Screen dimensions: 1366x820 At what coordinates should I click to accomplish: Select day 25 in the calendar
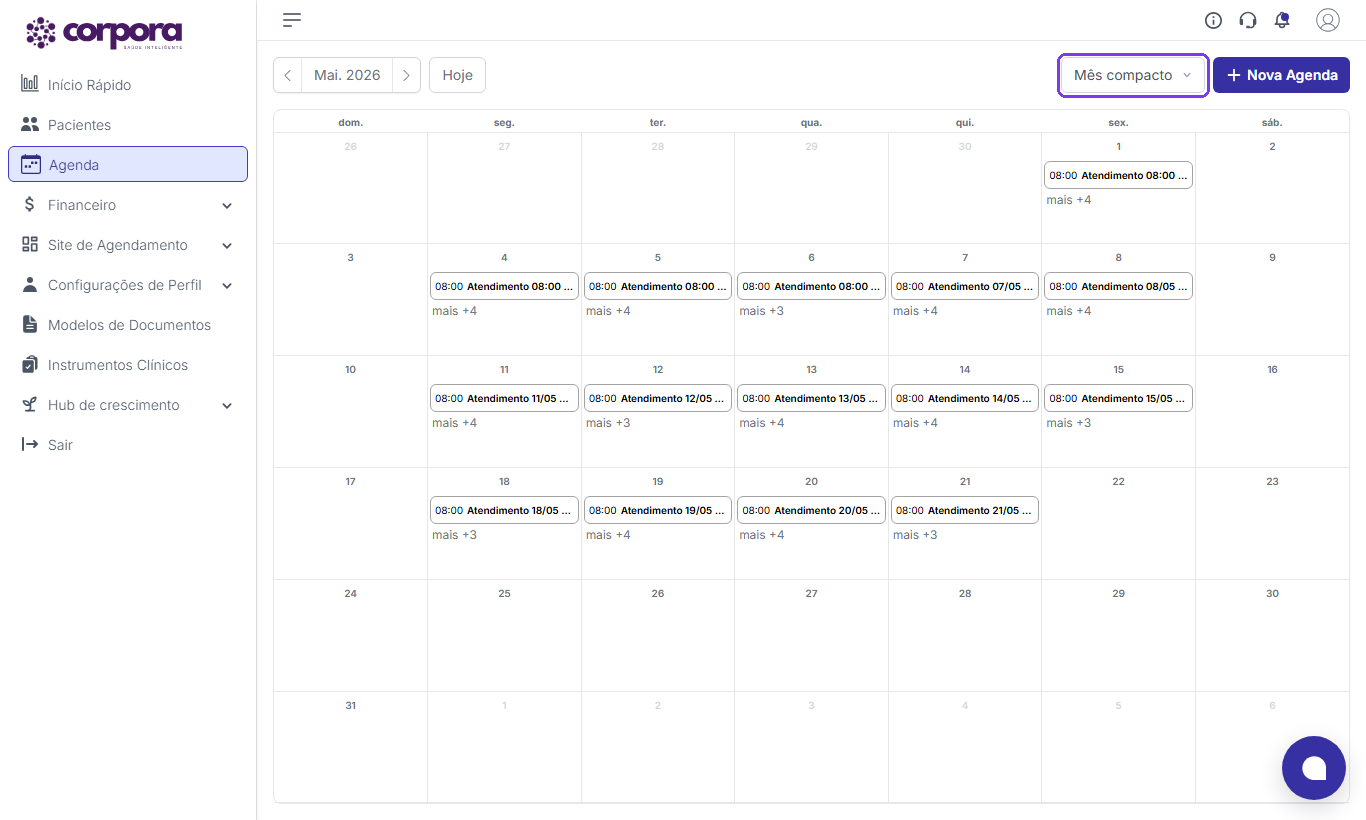pyautogui.click(x=504, y=594)
